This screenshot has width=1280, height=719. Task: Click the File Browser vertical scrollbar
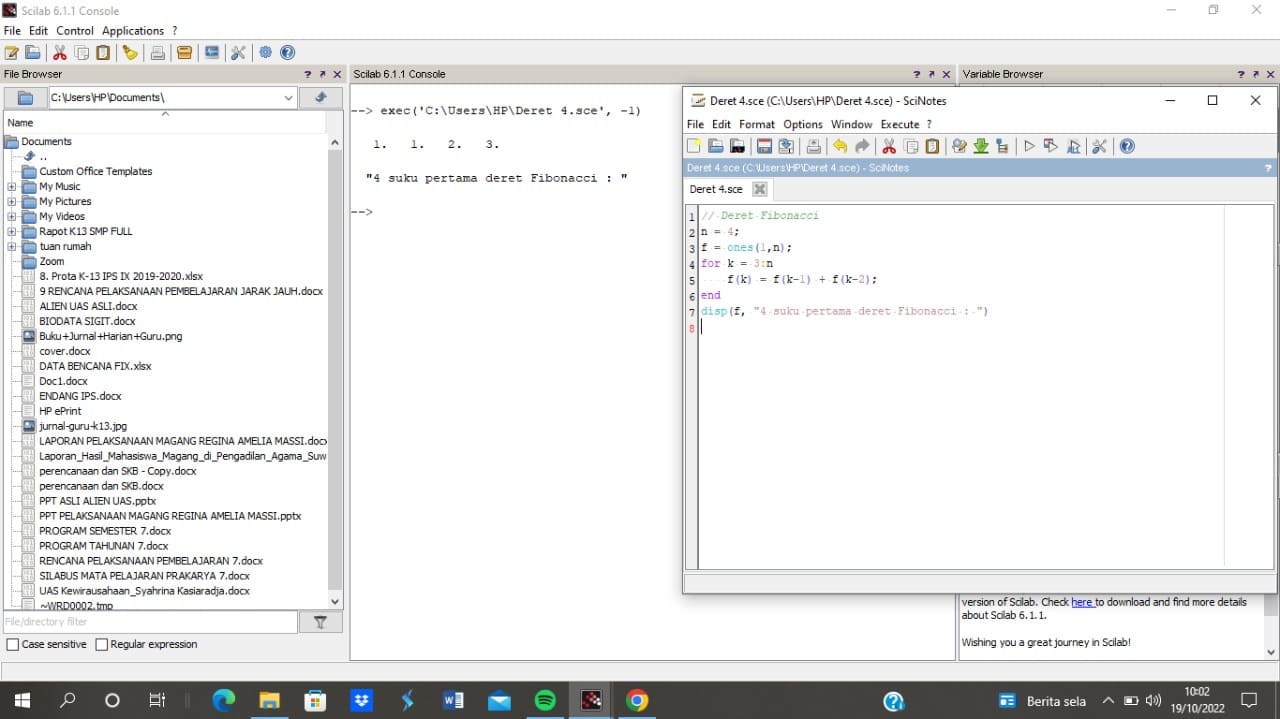(335, 370)
